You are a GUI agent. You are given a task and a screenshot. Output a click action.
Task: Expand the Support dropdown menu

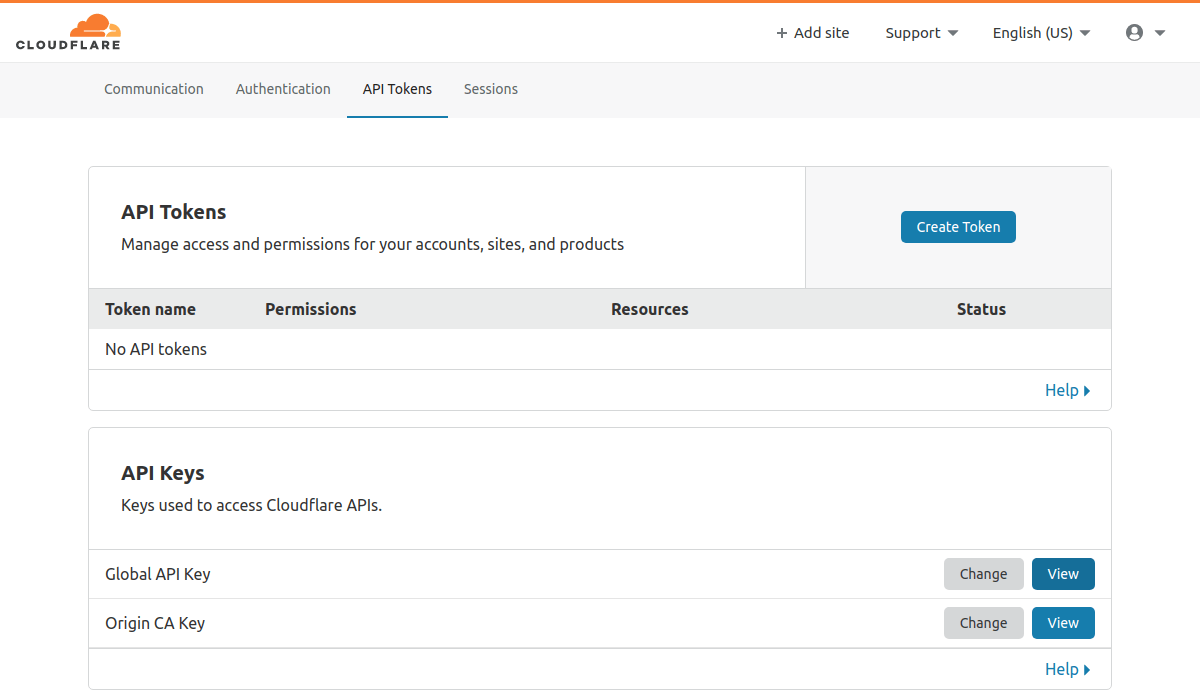pos(921,33)
